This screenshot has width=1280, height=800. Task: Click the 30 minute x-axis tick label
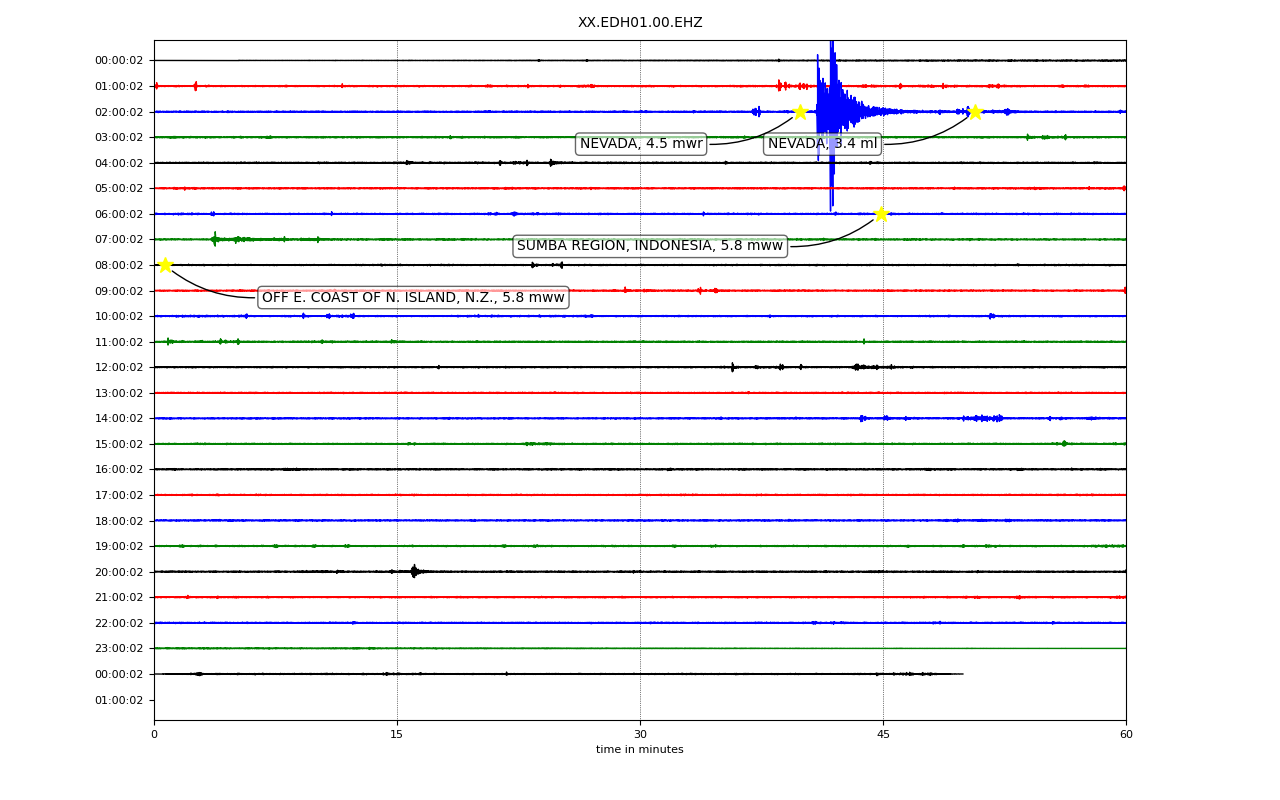coord(640,735)
